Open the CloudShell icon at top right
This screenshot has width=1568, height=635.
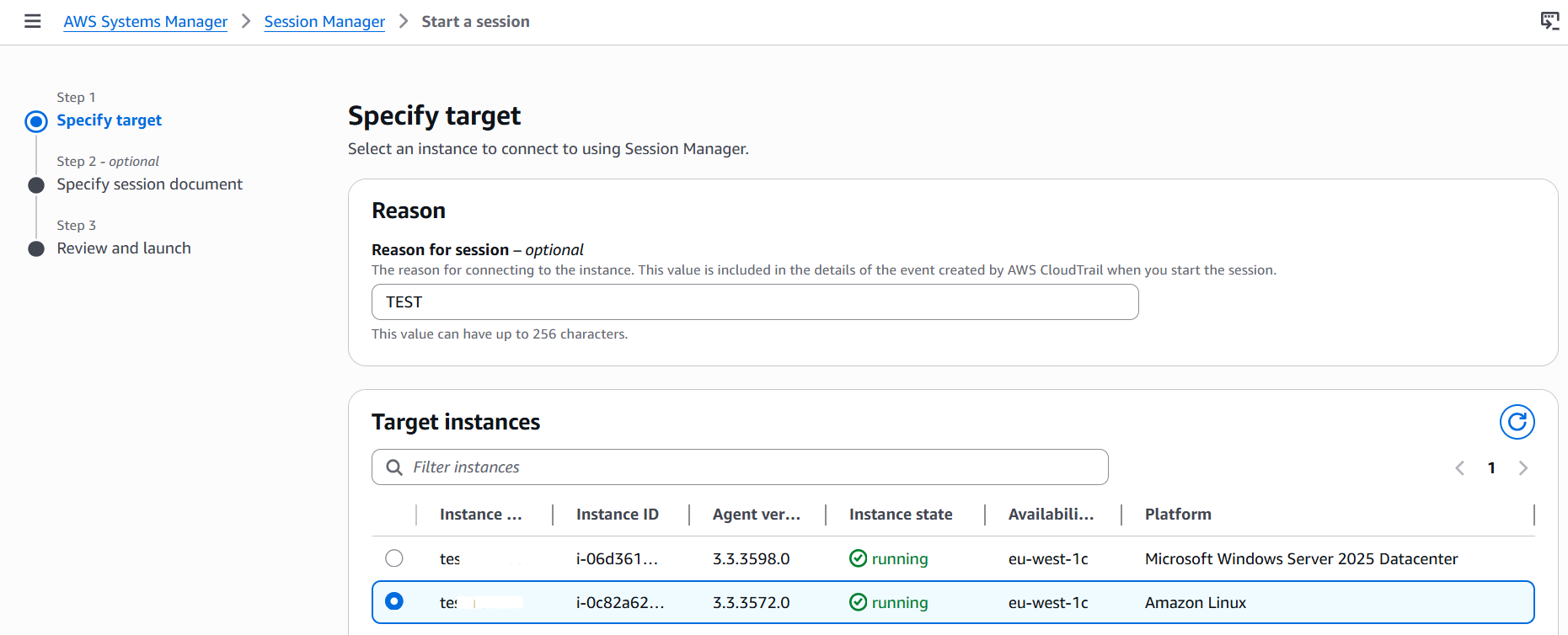(1549, 21)
